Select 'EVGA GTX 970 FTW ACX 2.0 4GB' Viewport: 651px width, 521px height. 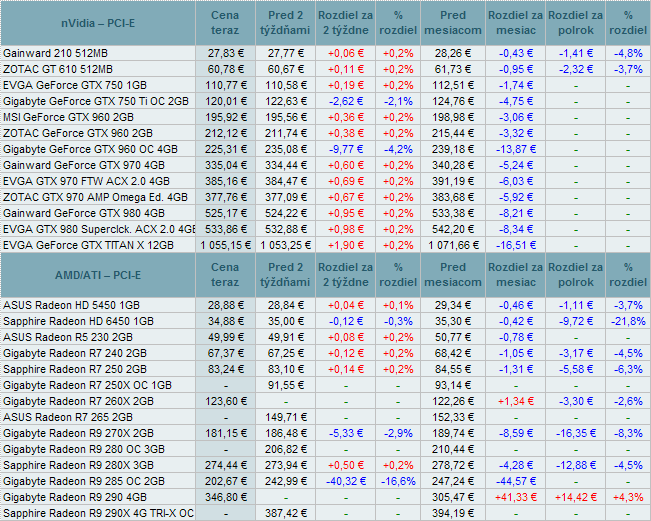[86, 181]
